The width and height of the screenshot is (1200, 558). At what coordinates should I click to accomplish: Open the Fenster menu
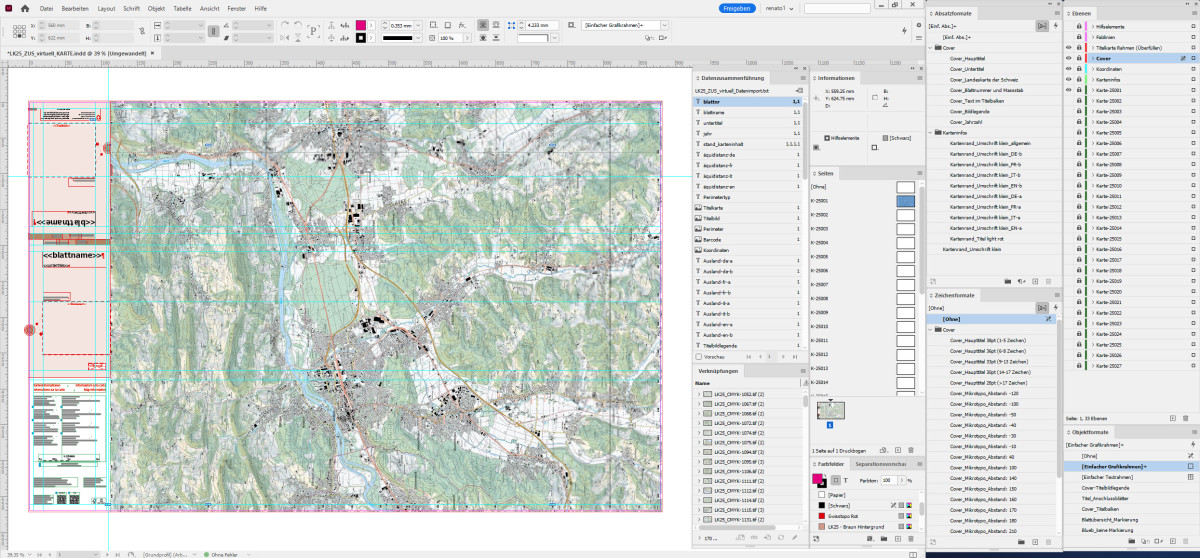pos(237,8)
